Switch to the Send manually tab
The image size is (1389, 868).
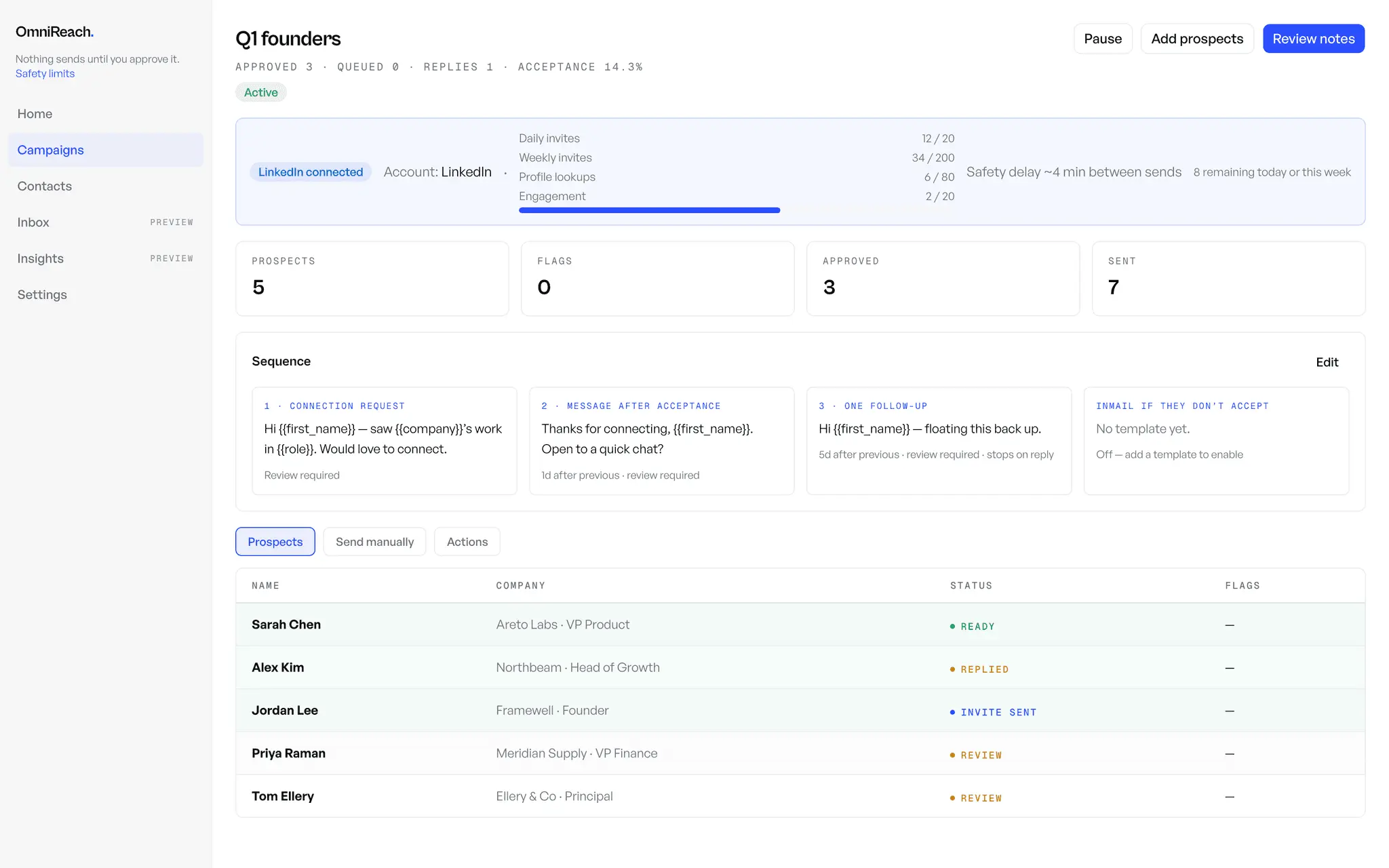coord(374,542)
